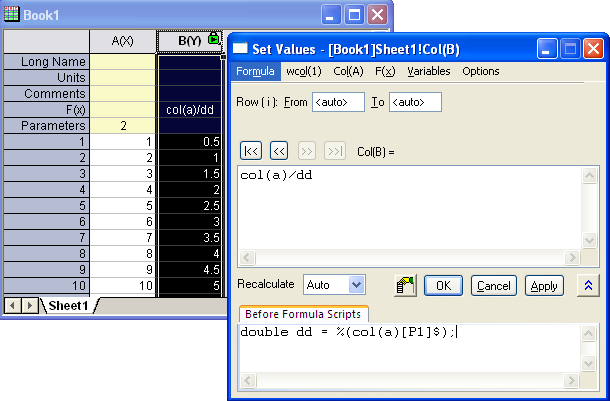The image size is (610, 401).
Task: Click the disabled >> next column button
Action: coord(307,151)
